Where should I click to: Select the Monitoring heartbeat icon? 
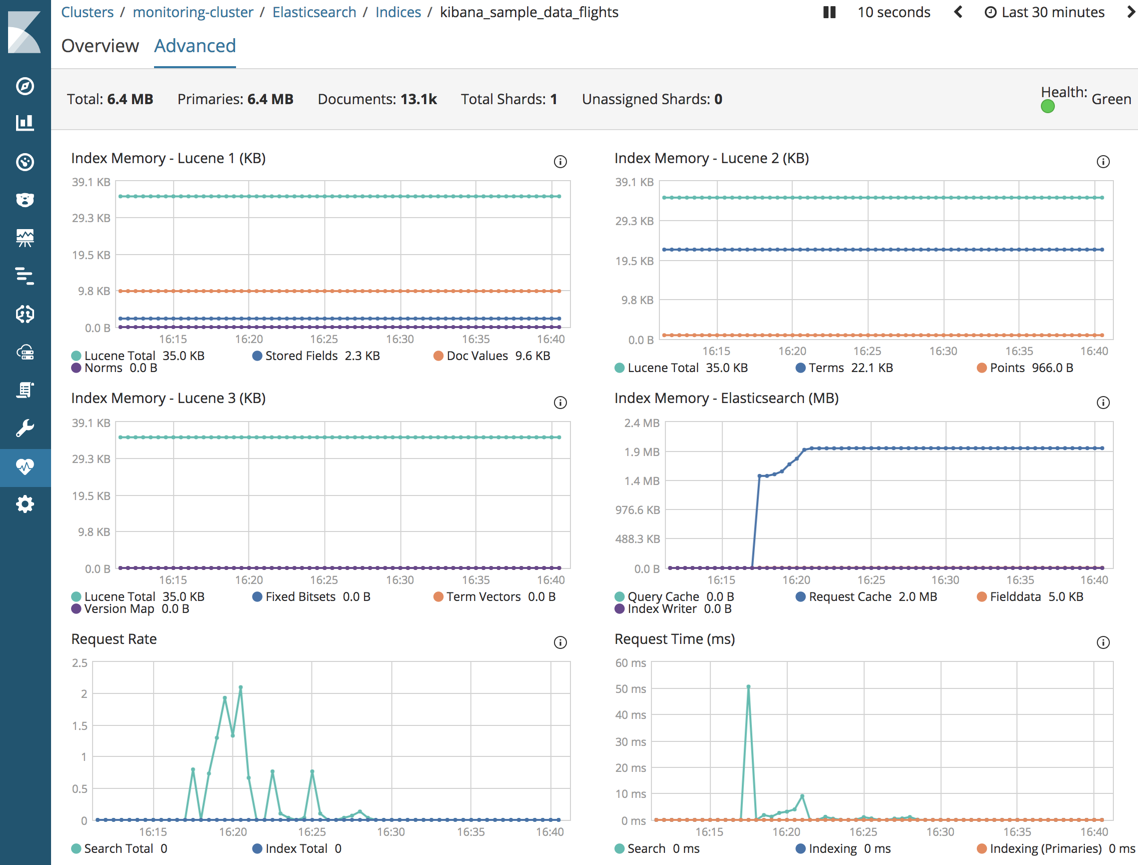coord(25,466)
